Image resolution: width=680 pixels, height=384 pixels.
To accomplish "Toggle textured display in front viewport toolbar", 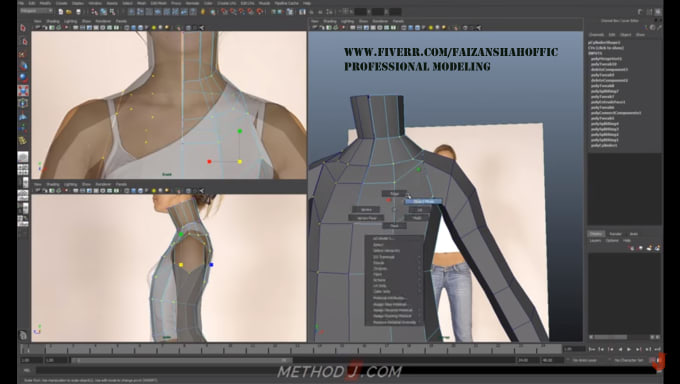I will 147,27.
